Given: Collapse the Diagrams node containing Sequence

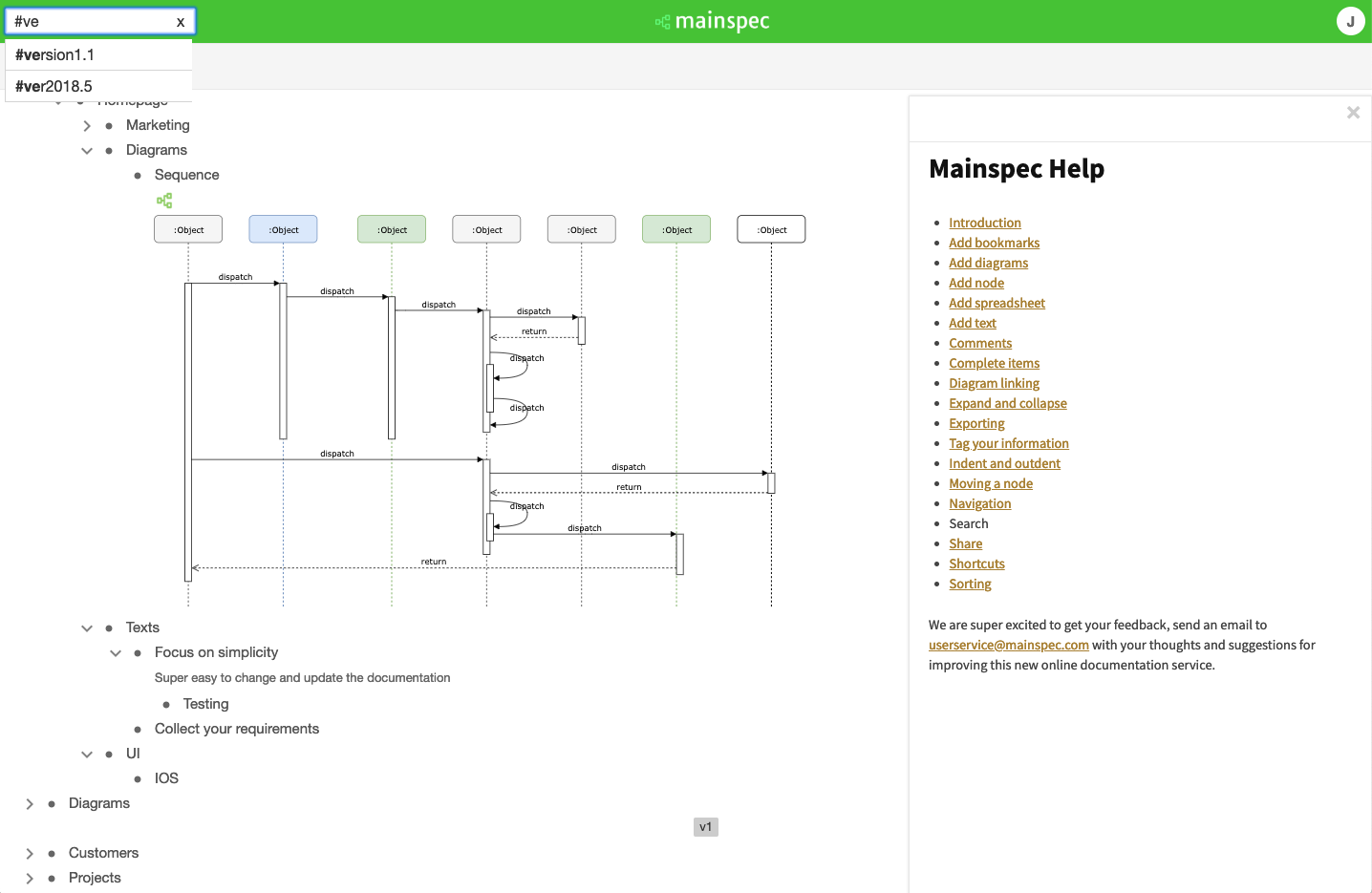Looking at the screenshot, I should tap(87, 150).
